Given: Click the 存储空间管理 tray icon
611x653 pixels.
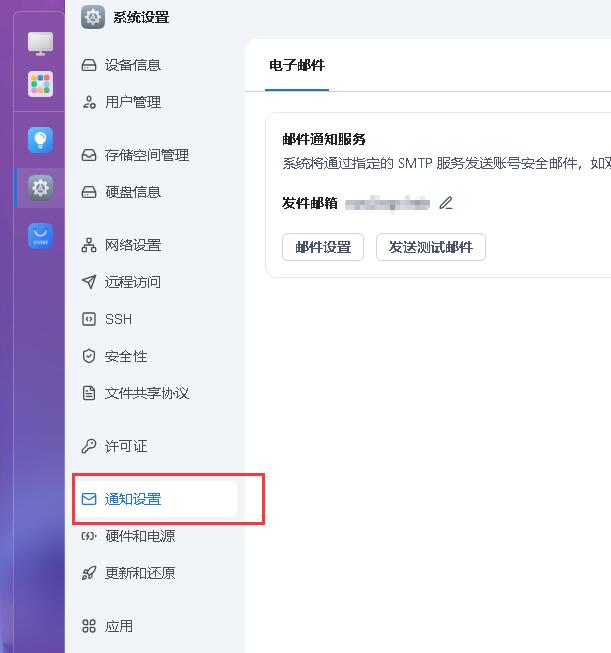Looking at the screenshot, I should (x=89, y=155).
